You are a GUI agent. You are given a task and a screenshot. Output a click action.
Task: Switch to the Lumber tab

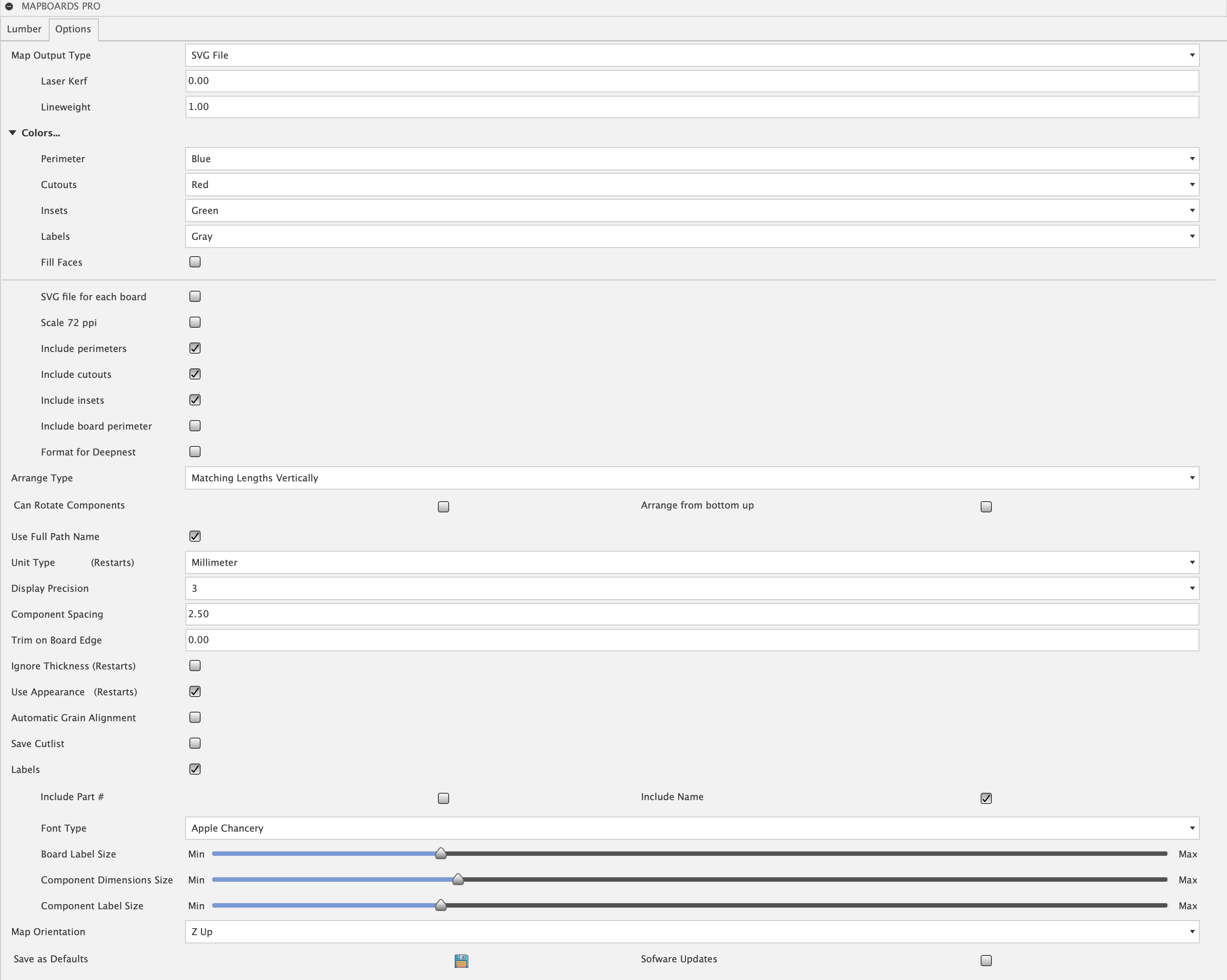click(x=24, y=29)
